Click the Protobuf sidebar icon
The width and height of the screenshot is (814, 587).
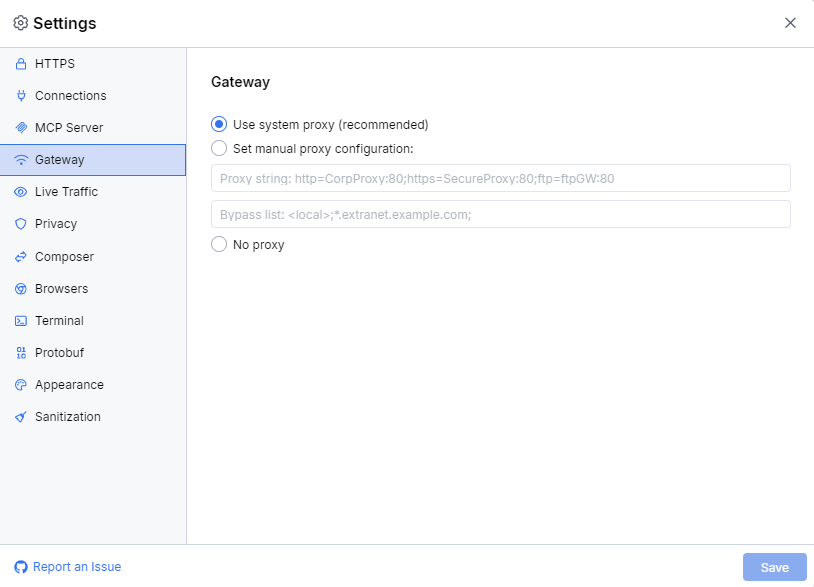(20, 352)
